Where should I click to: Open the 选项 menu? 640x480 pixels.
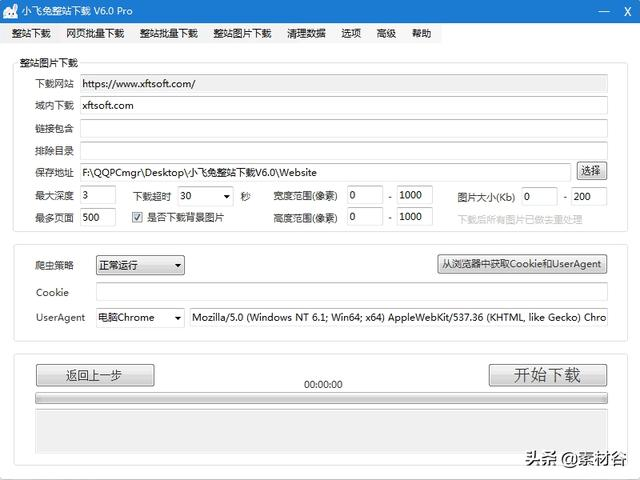click(x=351, y=33)
